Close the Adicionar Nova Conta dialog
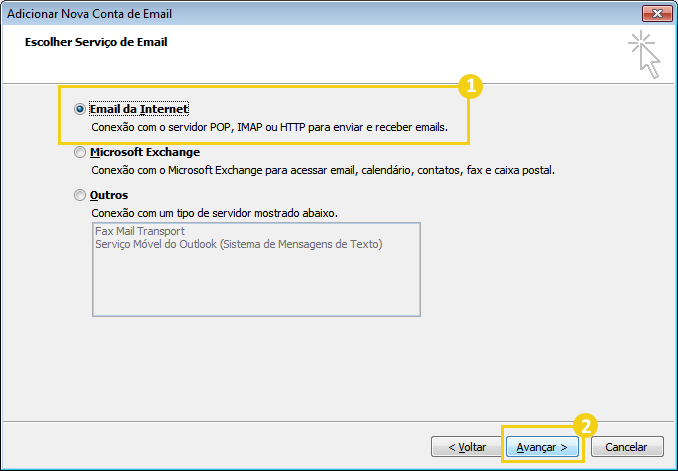678x471 pixels. 655,11
